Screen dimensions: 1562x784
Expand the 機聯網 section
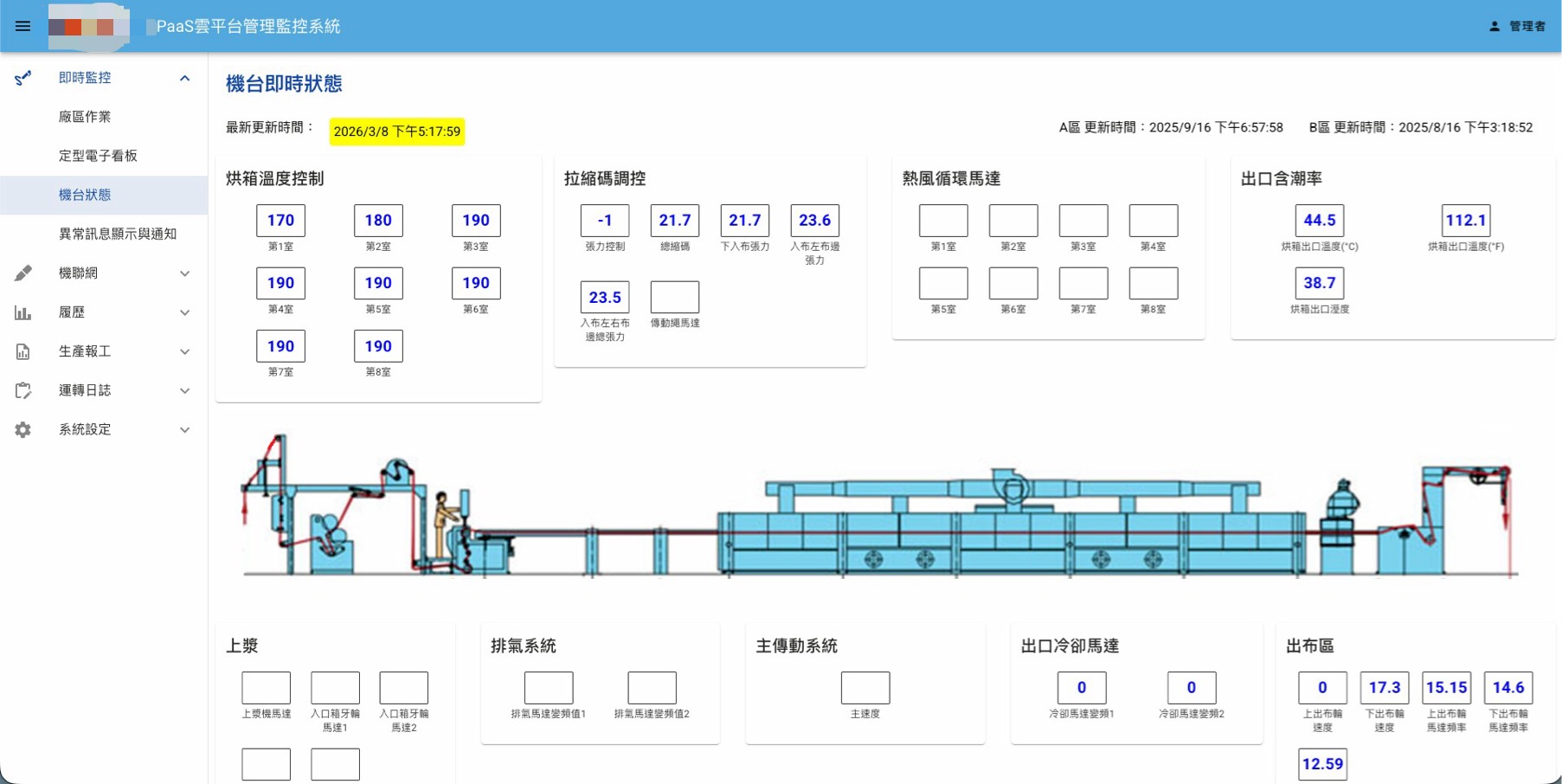coord(184,273)
